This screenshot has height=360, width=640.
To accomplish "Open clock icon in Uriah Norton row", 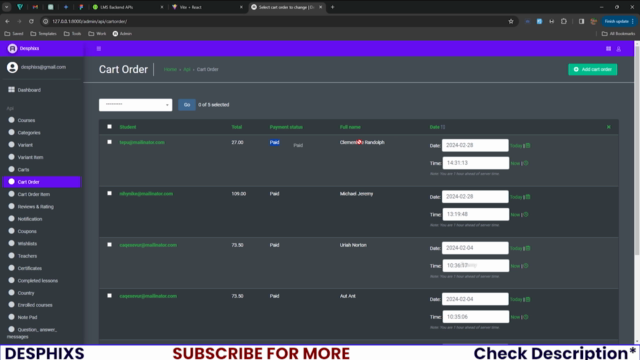I will point(526,266).
